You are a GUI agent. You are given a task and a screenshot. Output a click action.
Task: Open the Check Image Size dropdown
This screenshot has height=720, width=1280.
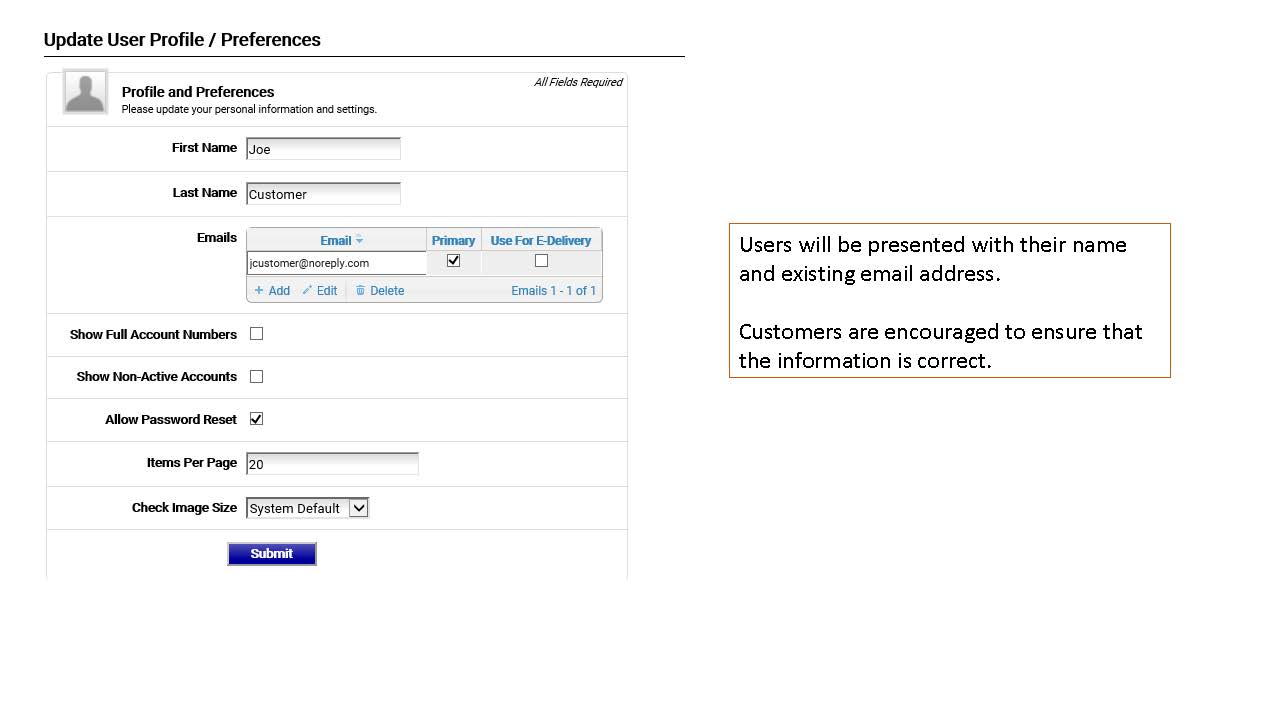point(358,508)
